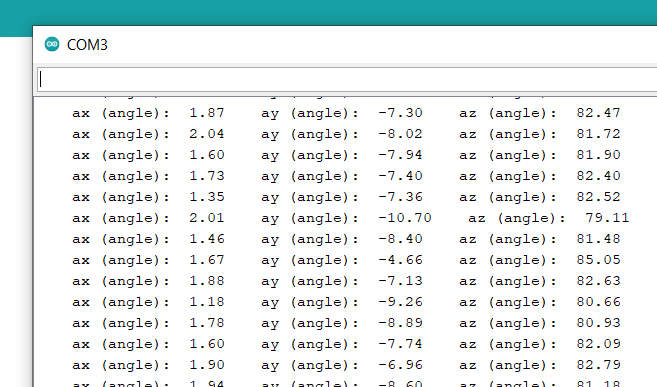The width and height of the screenshot is (657, 387).
Task: Select the az value 81.72
Action: point(598,134)
